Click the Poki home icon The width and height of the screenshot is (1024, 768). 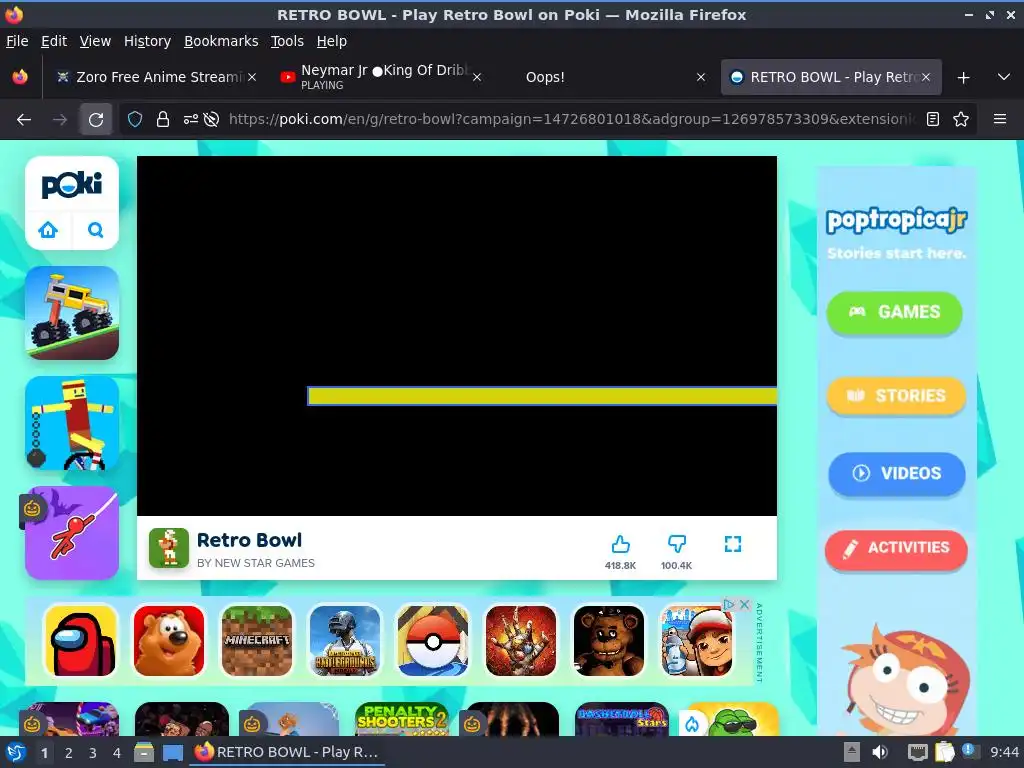48,230
